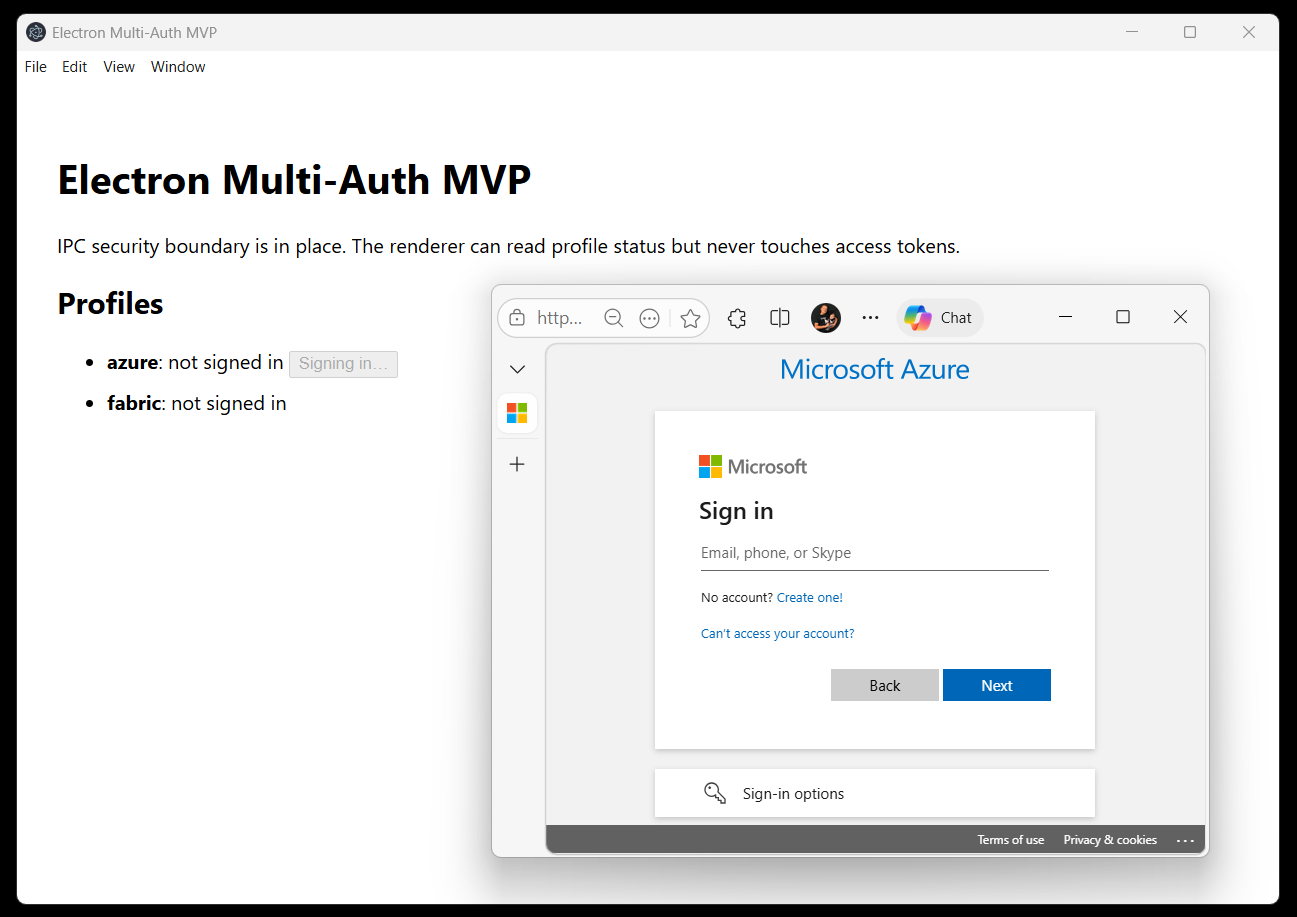This screenshot has height=917, width=1297.
Task: Minimize the Electron Multi-Auth MVP window
Action: click(1132, 32)
